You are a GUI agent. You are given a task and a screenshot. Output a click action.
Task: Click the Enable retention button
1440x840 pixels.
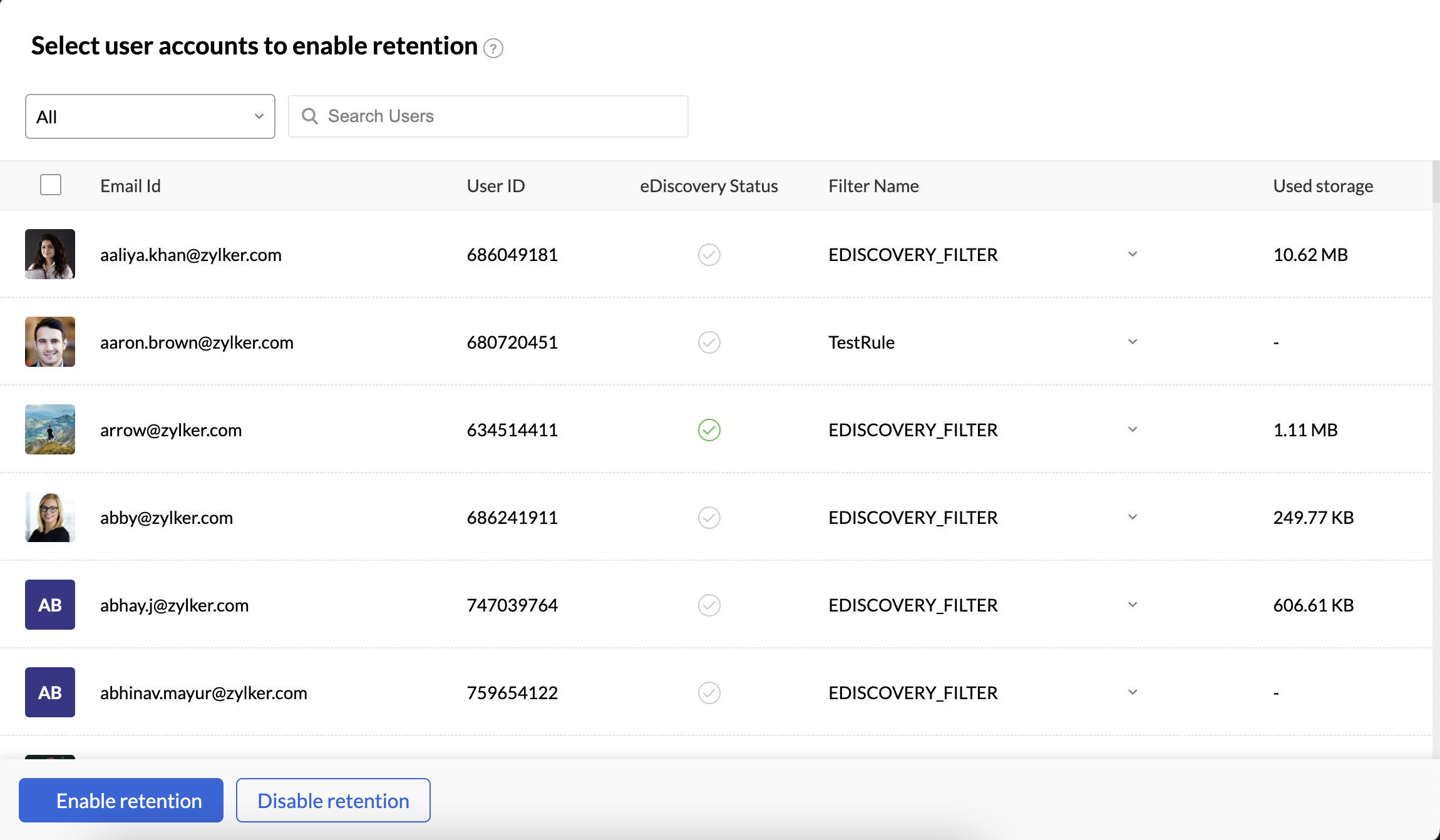tap(121, 800)
